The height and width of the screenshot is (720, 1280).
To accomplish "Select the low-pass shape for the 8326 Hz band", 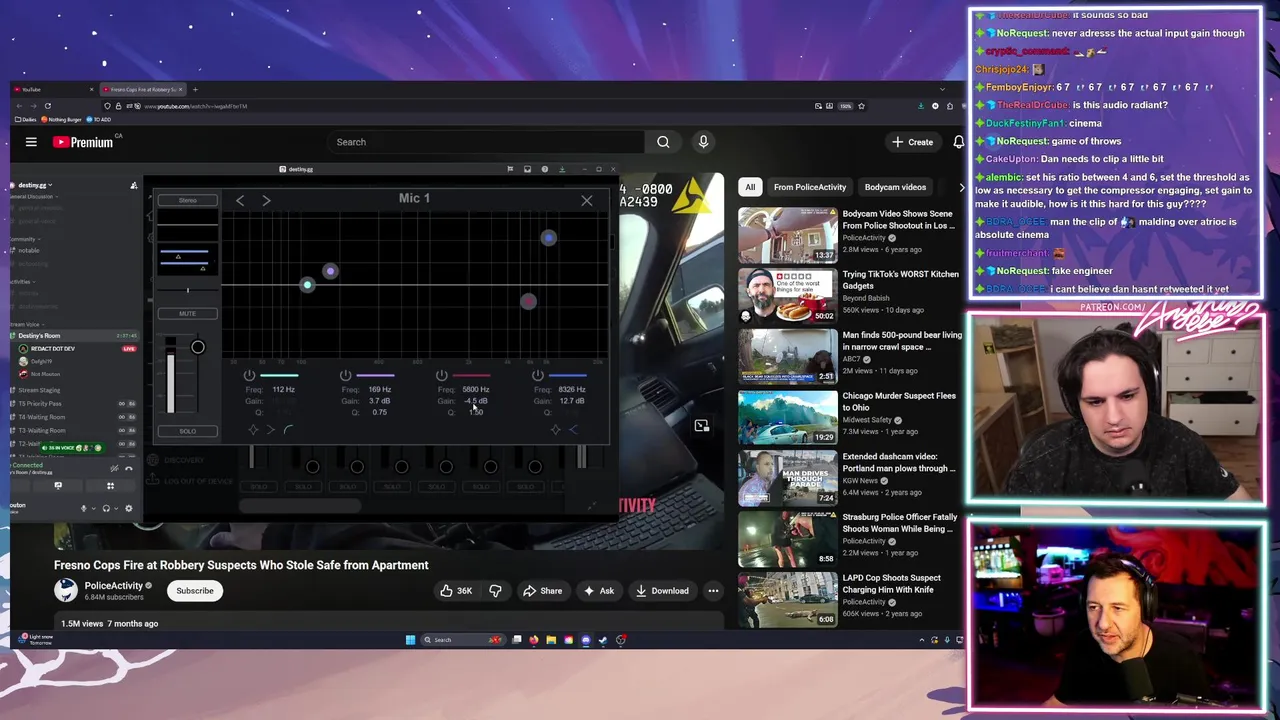I will 573,430.
